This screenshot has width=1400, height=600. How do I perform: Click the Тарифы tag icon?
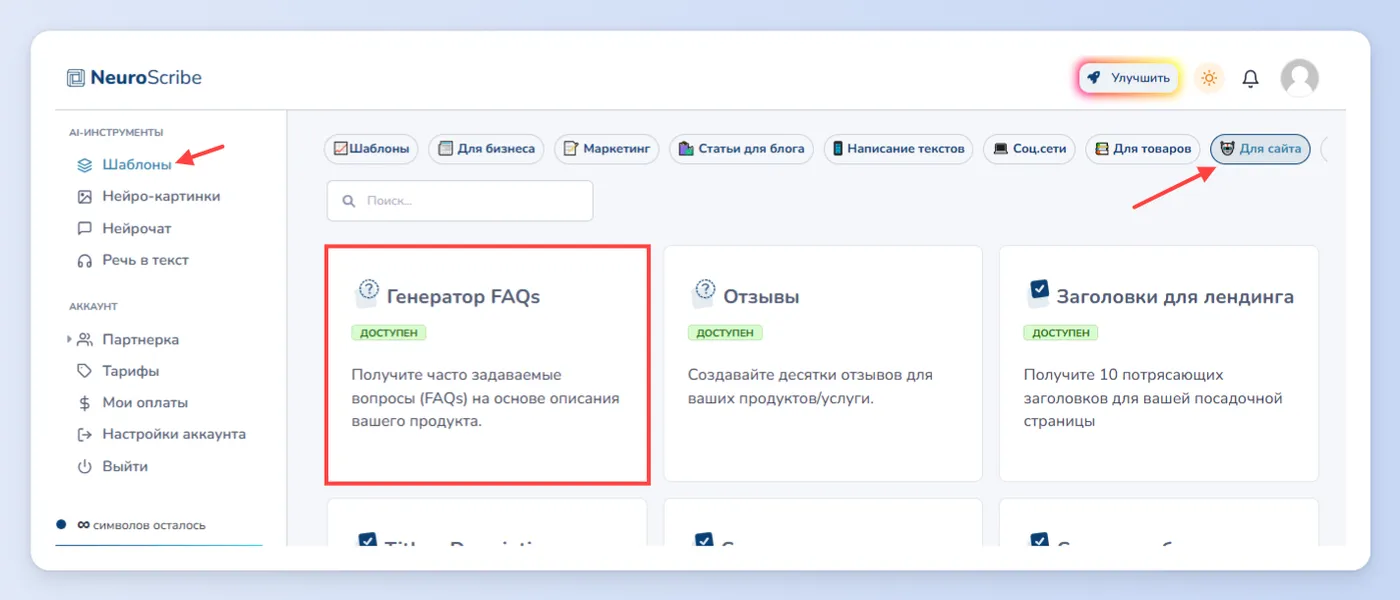click(x=85, y=371)
